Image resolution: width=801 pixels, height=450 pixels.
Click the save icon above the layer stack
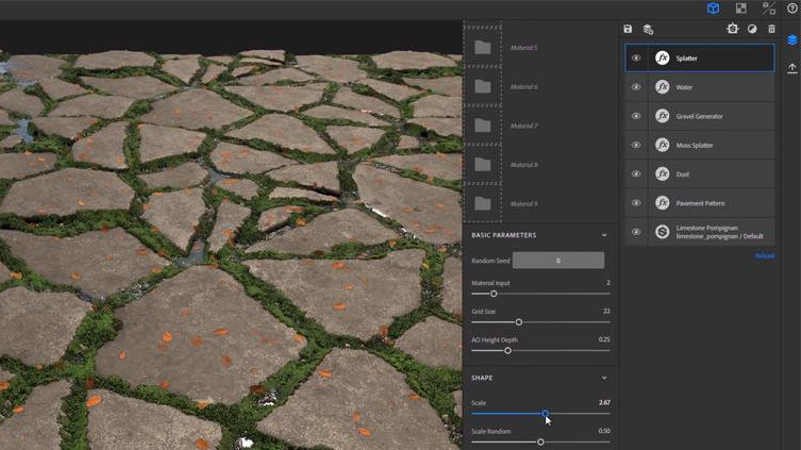click(628, 29)
